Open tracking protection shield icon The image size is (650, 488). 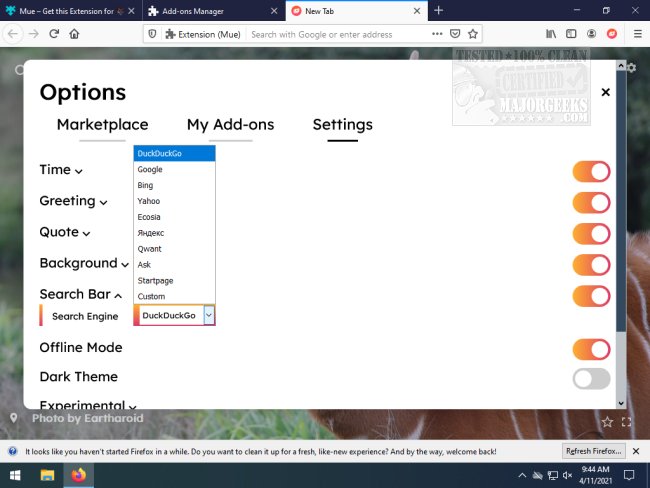coord(152,34)
